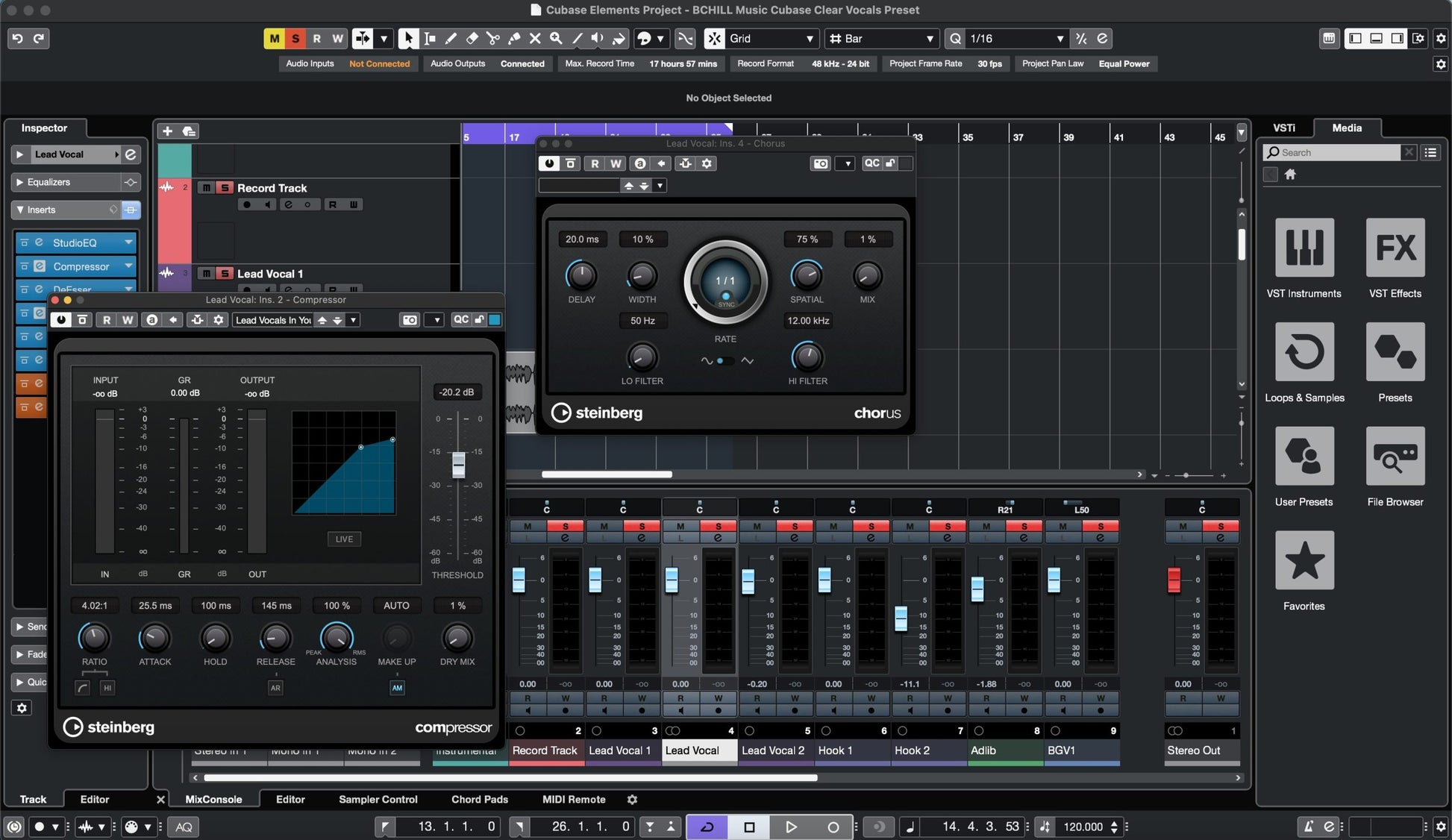
Task: Switch to the Chord Pads tab
Action: point(479,799)
